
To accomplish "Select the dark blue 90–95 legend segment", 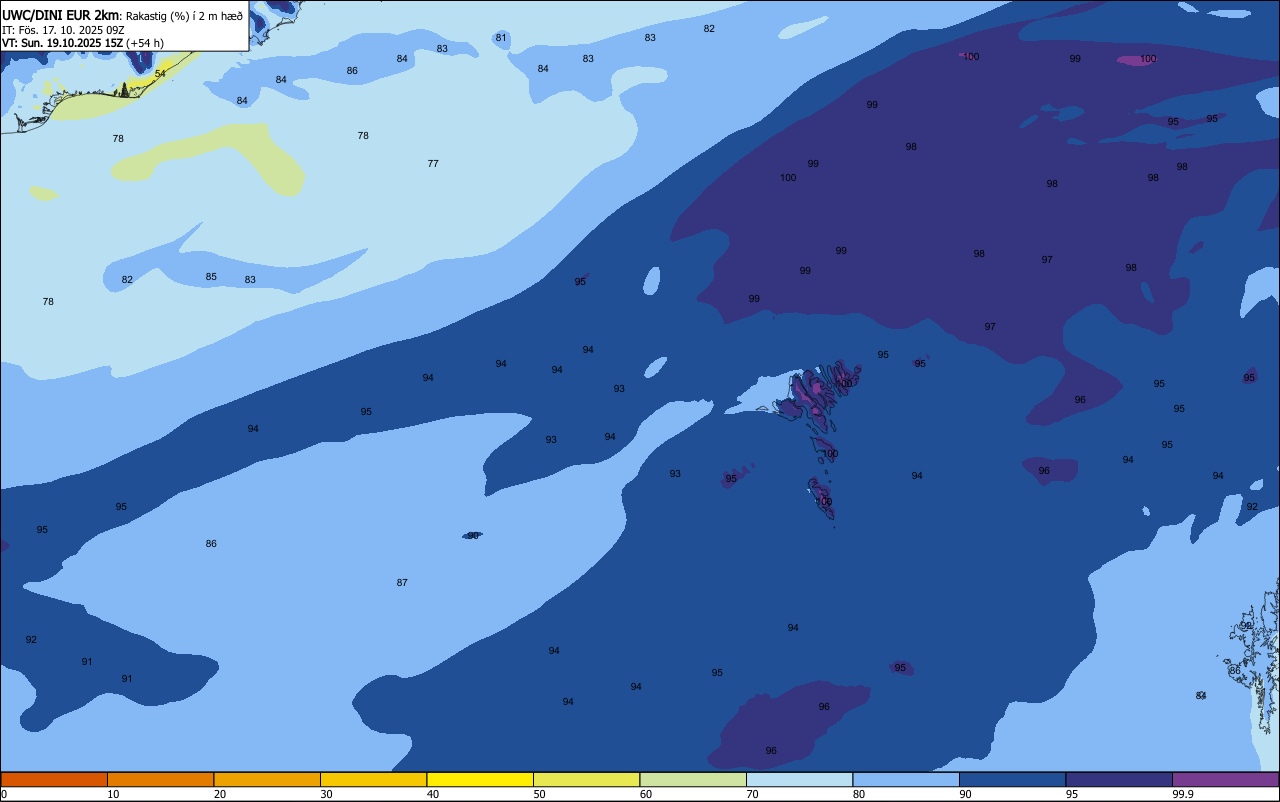I will [x=1012, y=779].
